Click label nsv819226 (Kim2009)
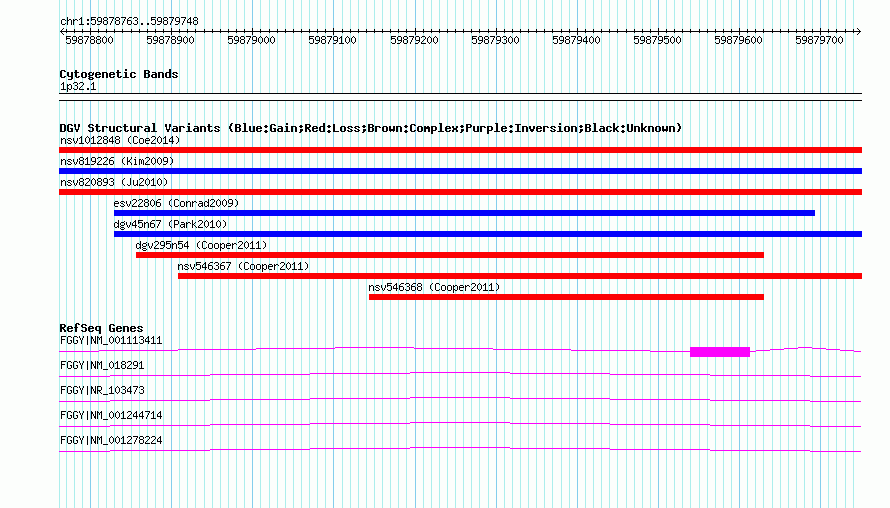 coord(117,161)
